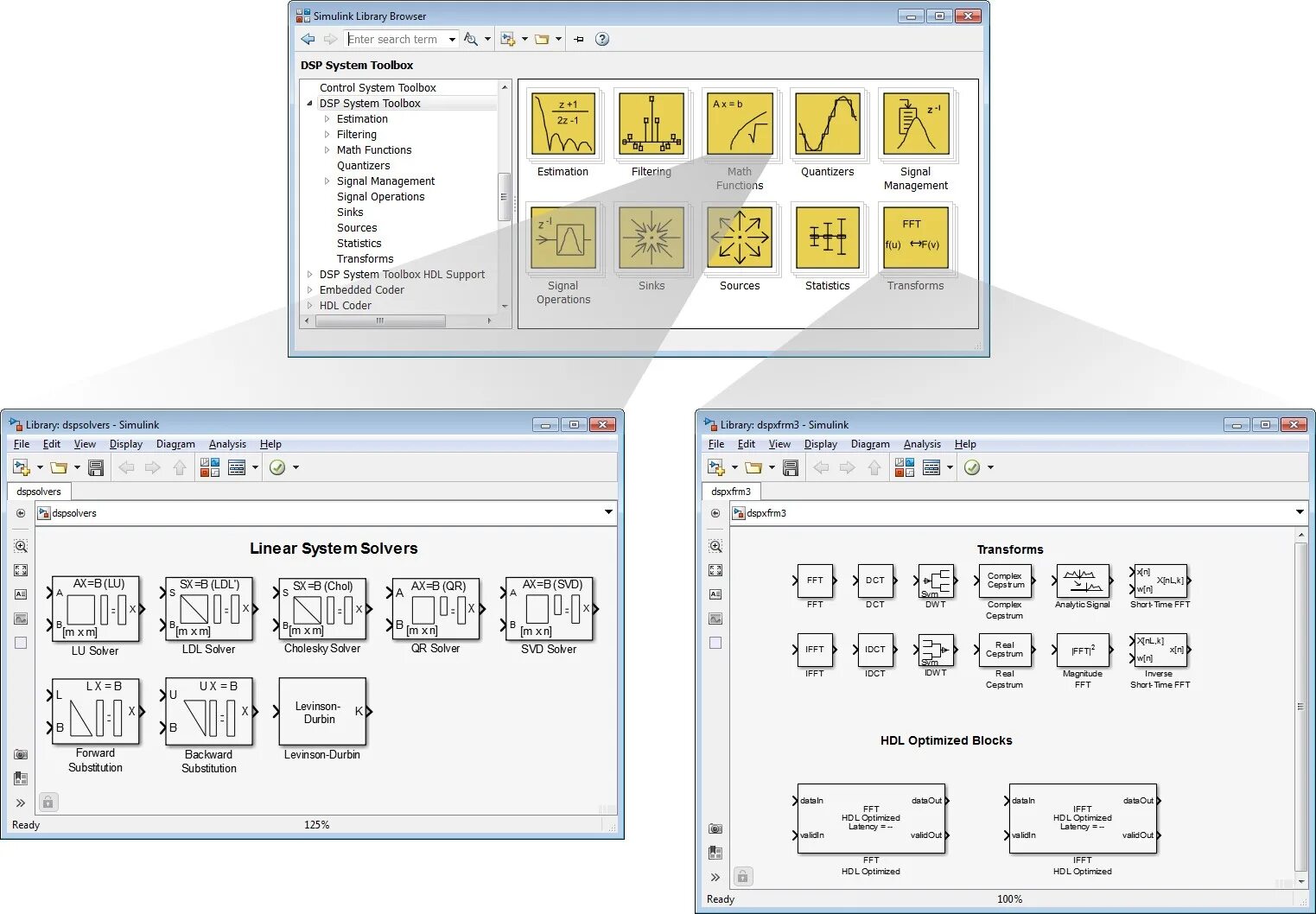Expand the Estimation tree node
The width and height of the screenshot is (1316, 914).
tap(327, 119)
